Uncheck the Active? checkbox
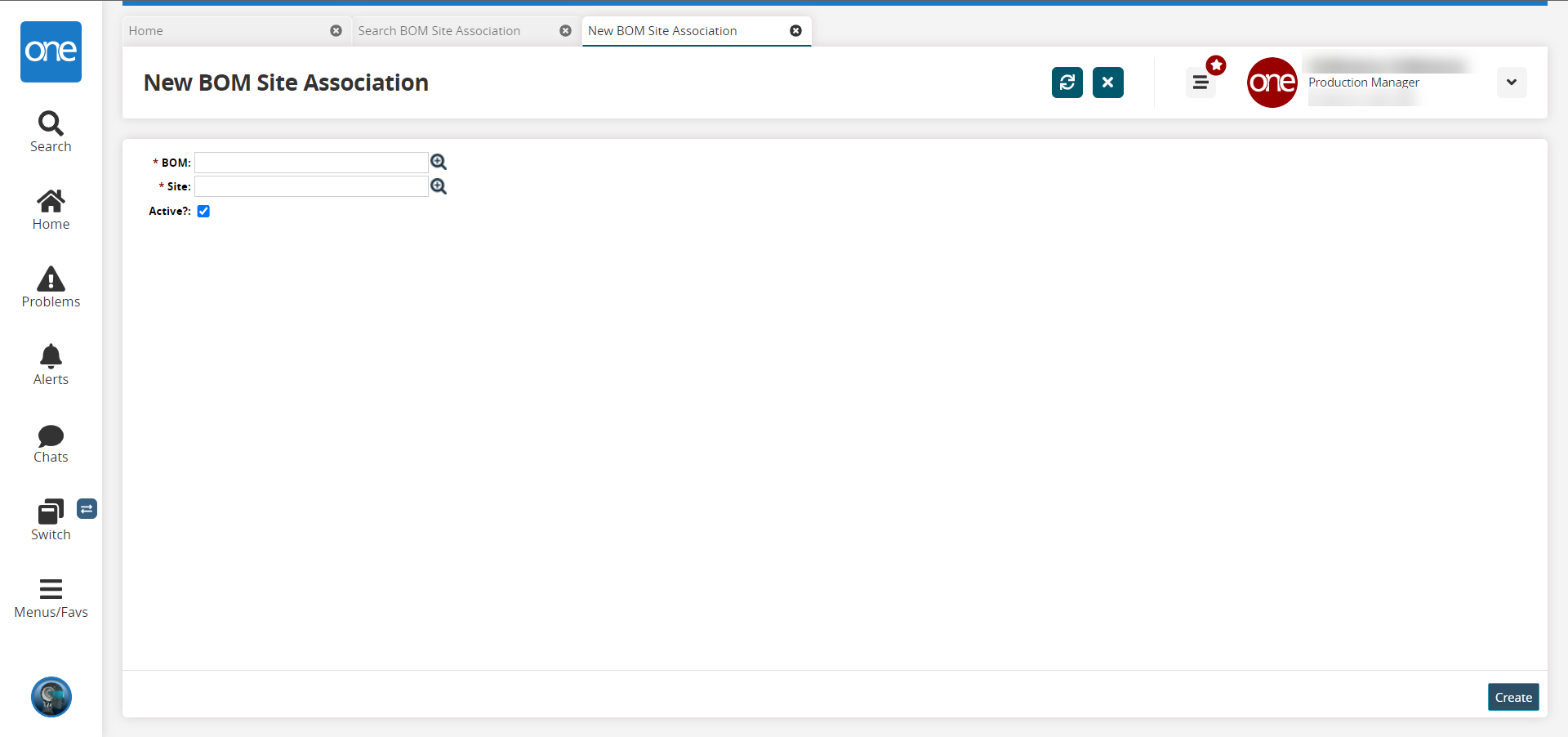This screenshot has width=1568, height=737. pos(203,211)
